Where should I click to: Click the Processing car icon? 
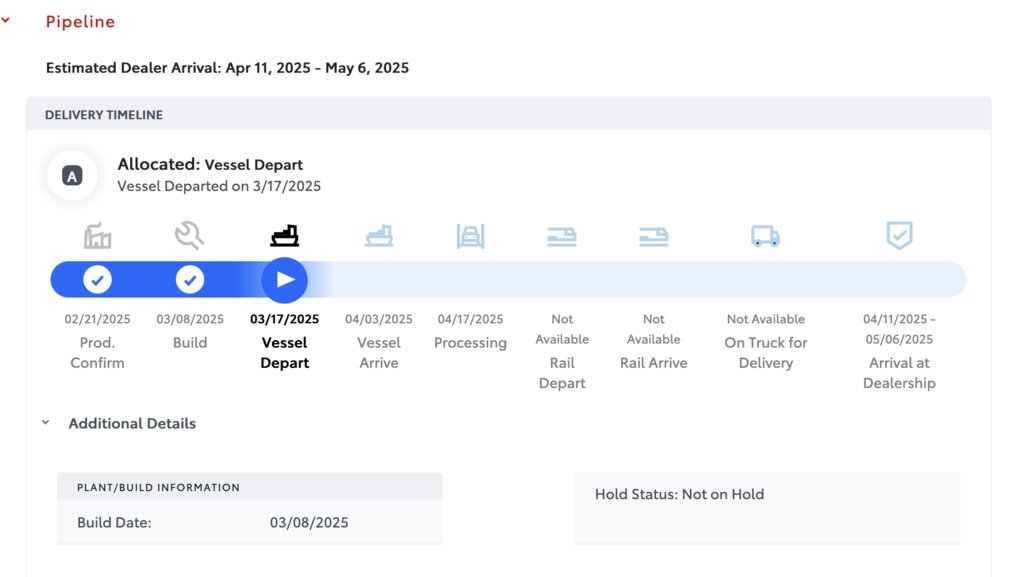click(470, 236)
